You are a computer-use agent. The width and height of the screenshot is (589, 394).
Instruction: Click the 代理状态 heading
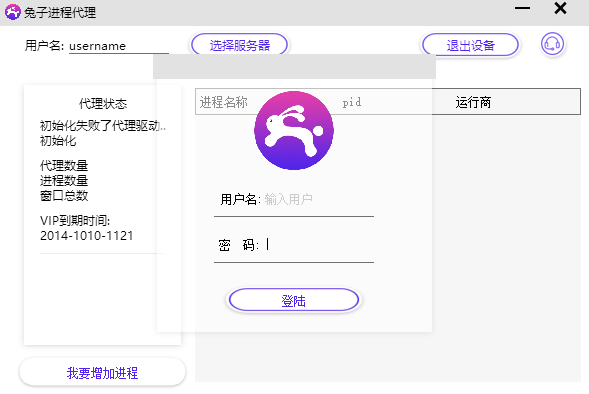pyautogui.click(x=103, y=104)
